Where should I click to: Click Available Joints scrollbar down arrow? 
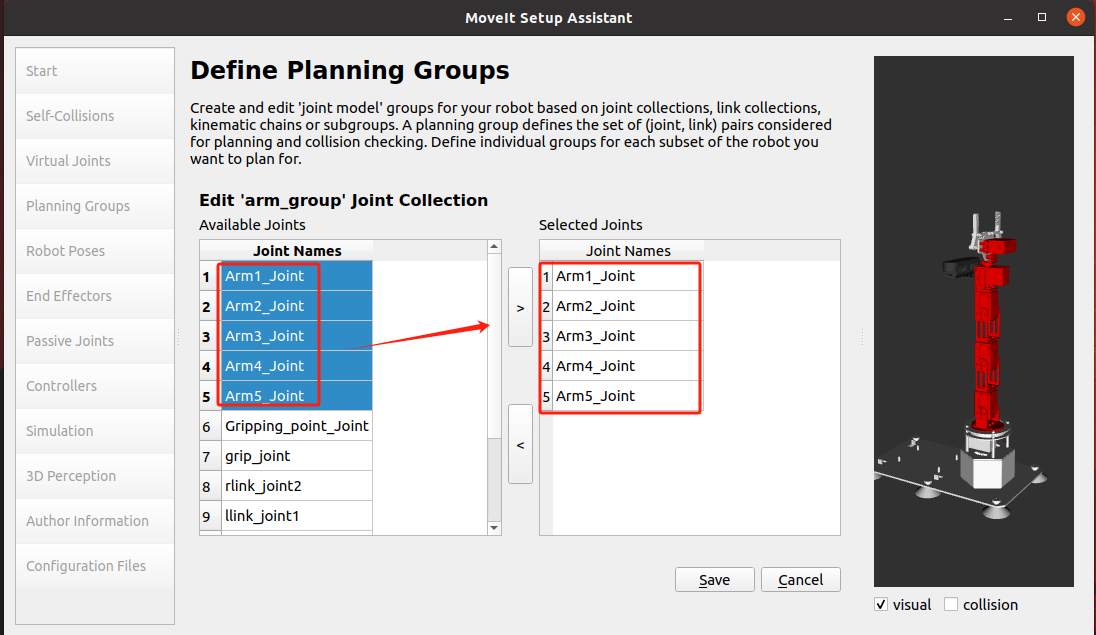coord(494,528)
